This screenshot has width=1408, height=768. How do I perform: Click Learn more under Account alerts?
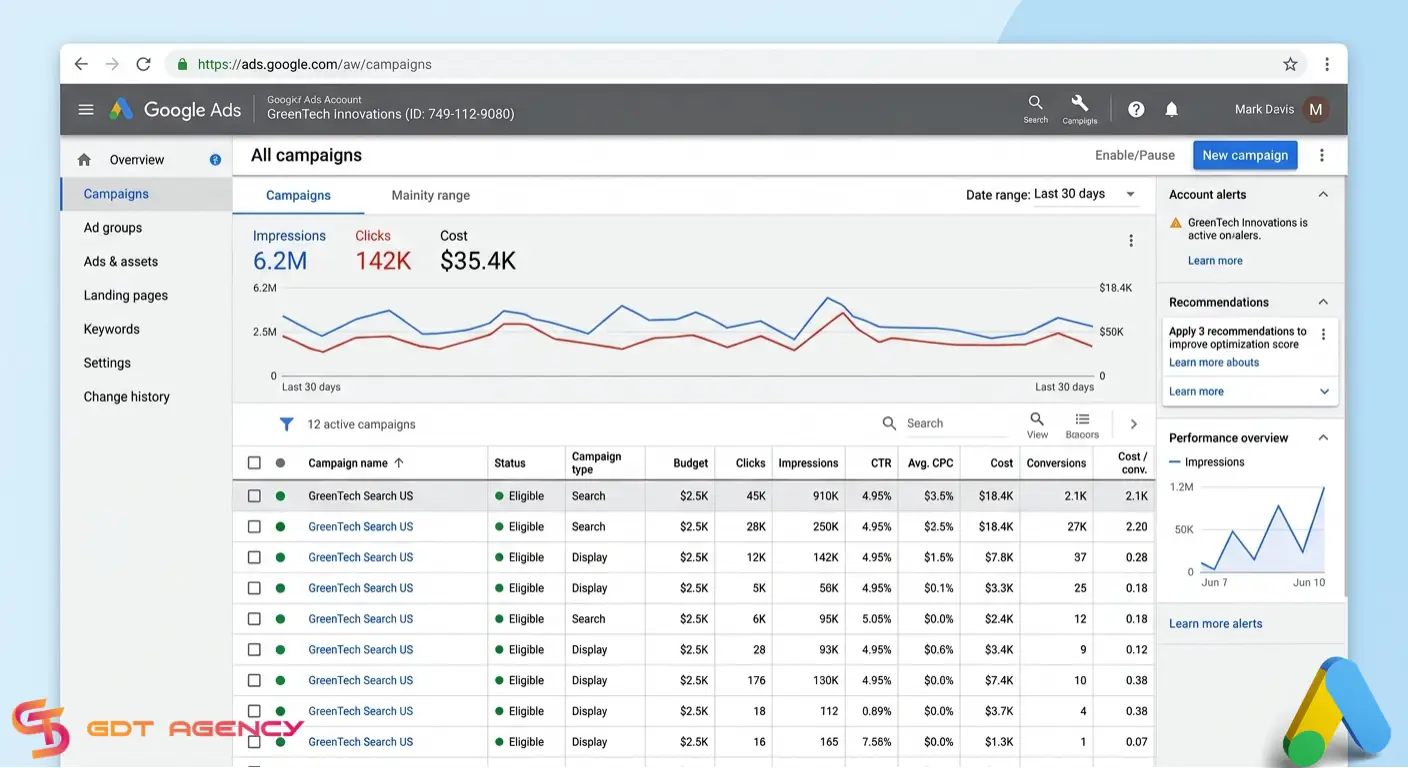[x=1215, y=261]
